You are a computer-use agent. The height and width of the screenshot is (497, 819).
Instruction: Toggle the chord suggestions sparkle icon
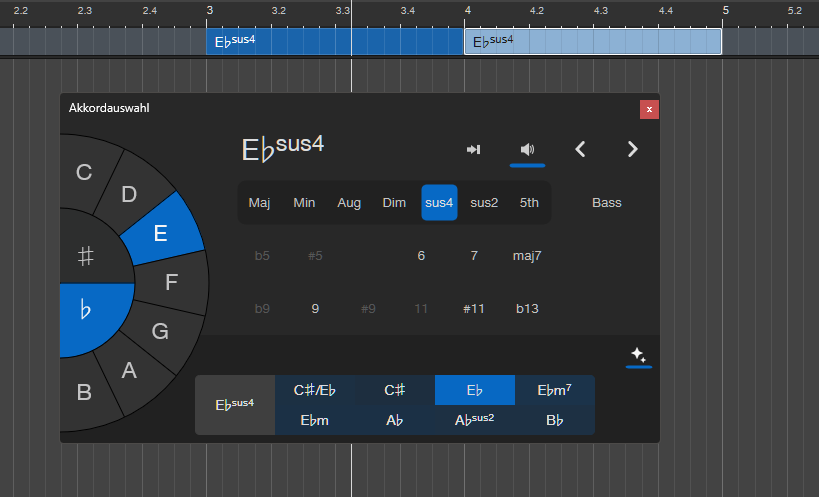pos(638,355)
